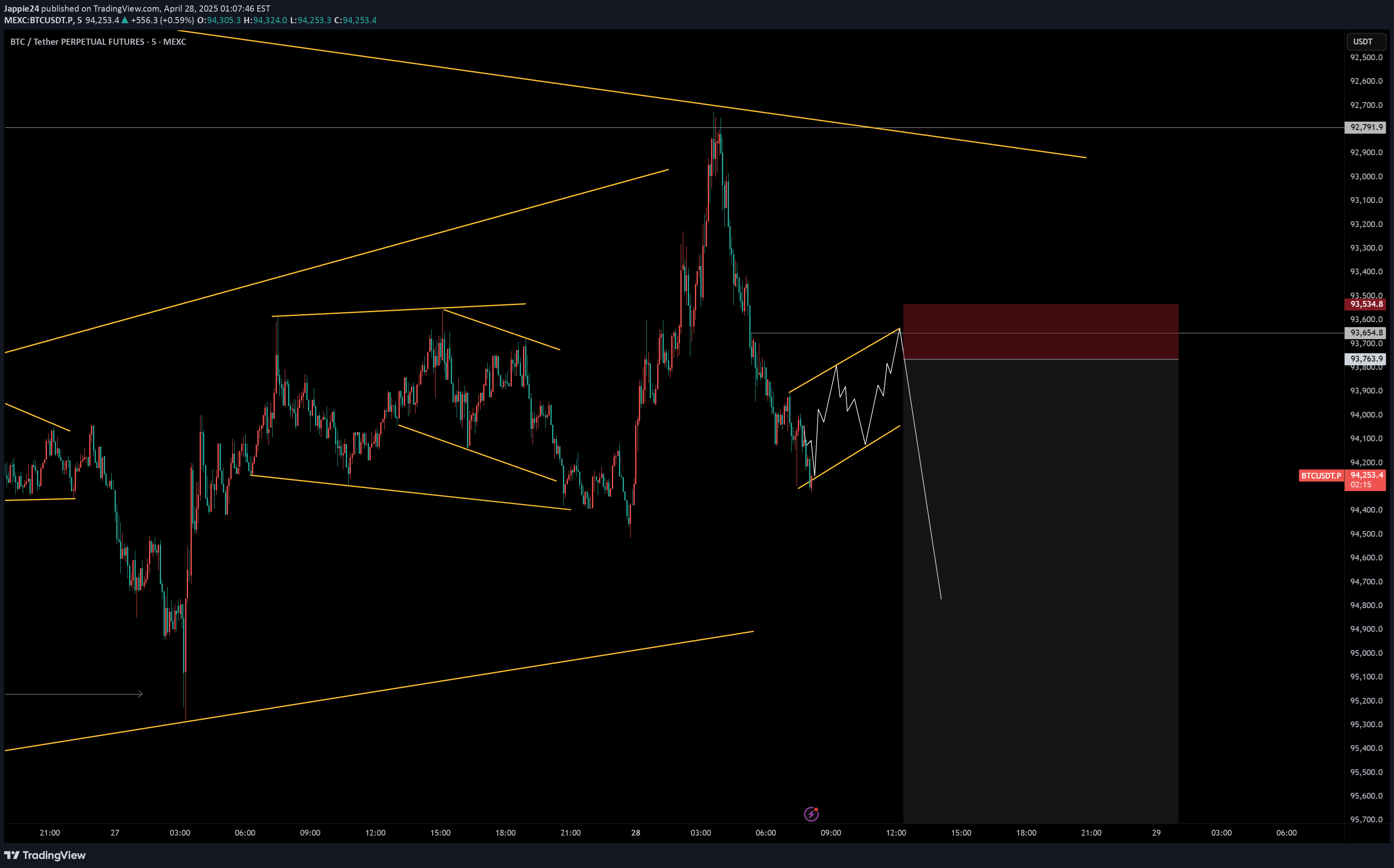
Task: Click the MEXC:BTCUSDT.P, 5 header symbol
Action: click(43, 20)
